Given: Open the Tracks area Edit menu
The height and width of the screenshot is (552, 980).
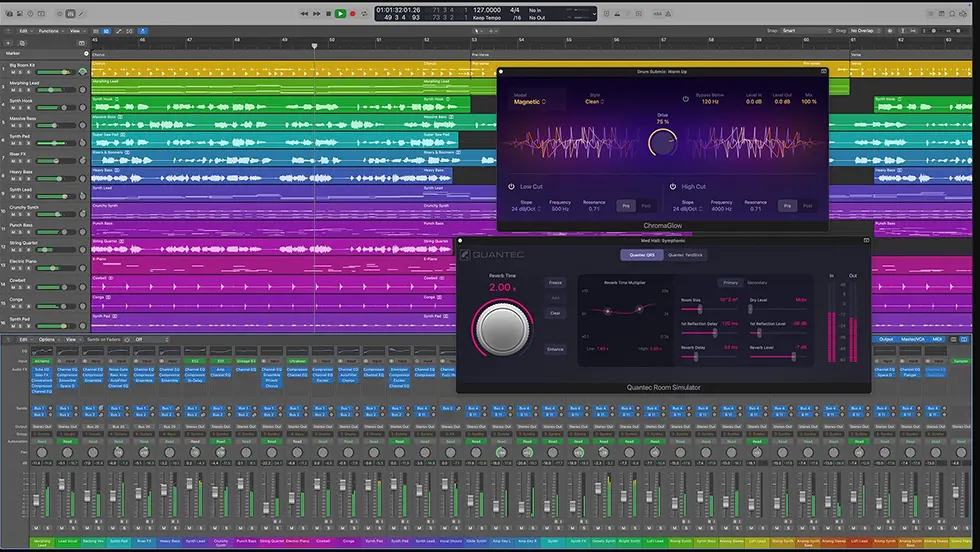Looking at the screenshot, I should (26, 31).
